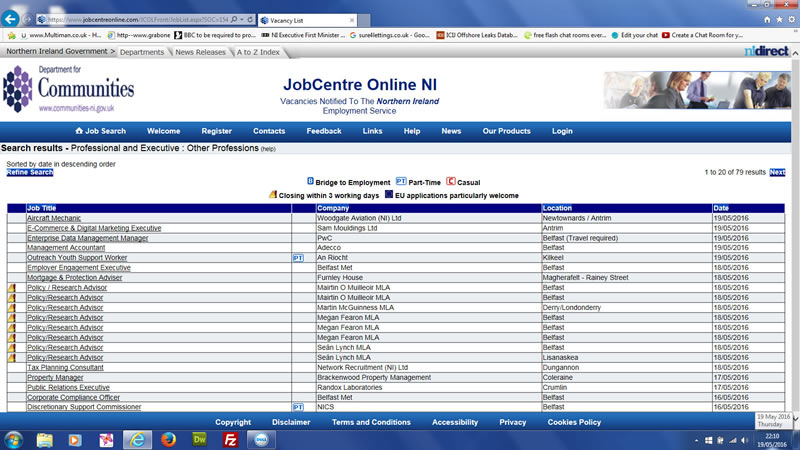Open the Contacts menu item

pos(269,131)
